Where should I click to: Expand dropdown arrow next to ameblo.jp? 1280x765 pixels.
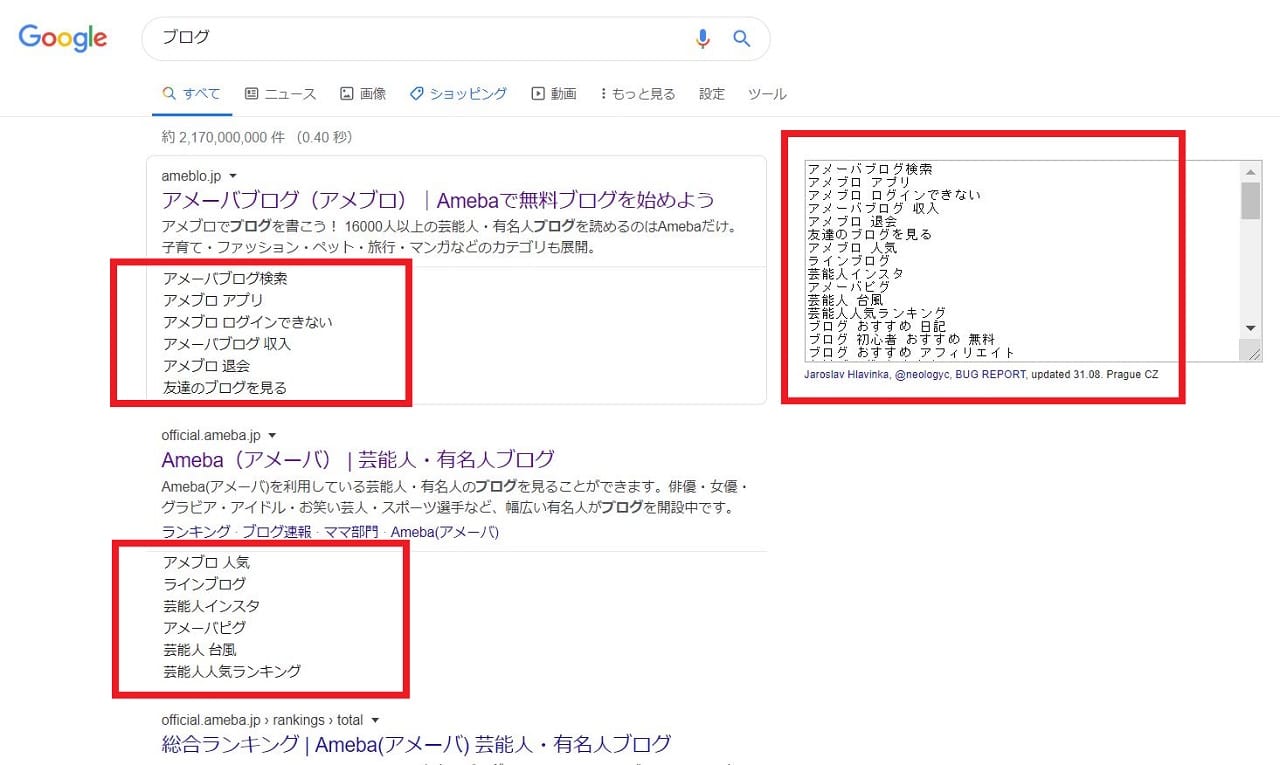(x=233, y=176)
